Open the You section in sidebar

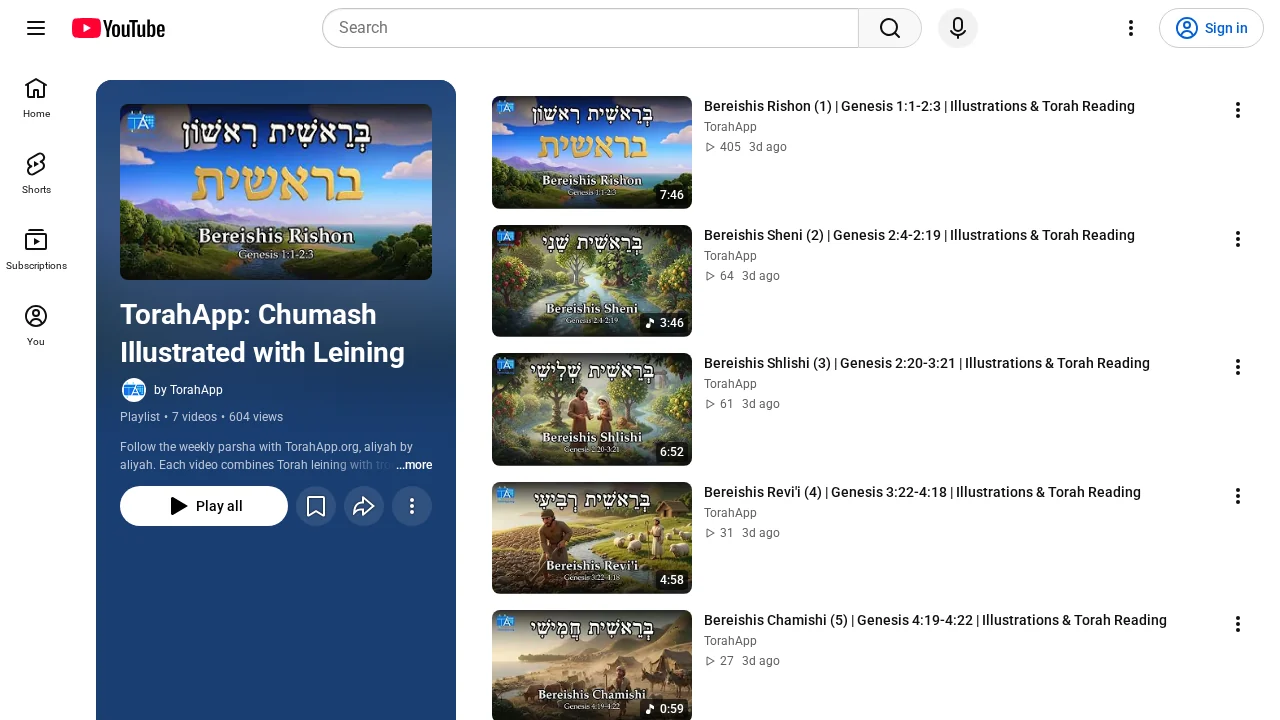coord(36,326)
